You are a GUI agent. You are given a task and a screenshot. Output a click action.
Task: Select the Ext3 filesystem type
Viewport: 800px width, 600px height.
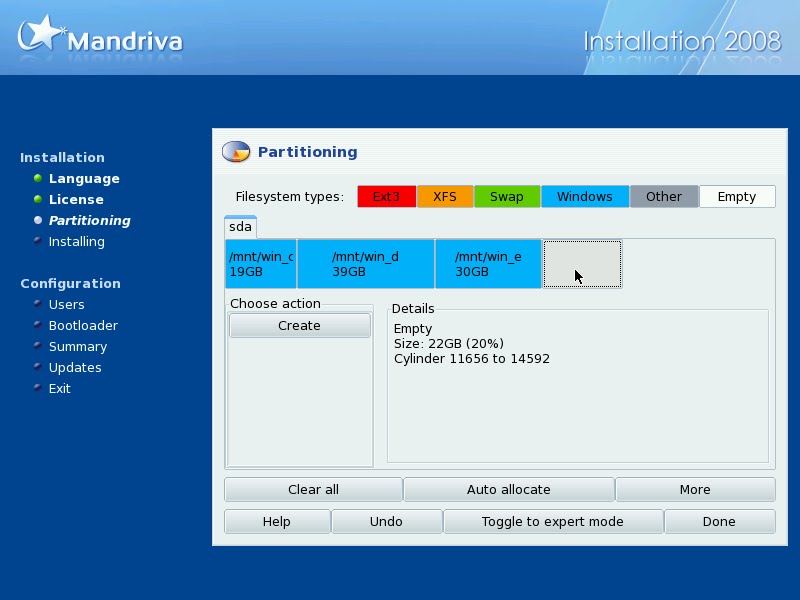(386, 196)
